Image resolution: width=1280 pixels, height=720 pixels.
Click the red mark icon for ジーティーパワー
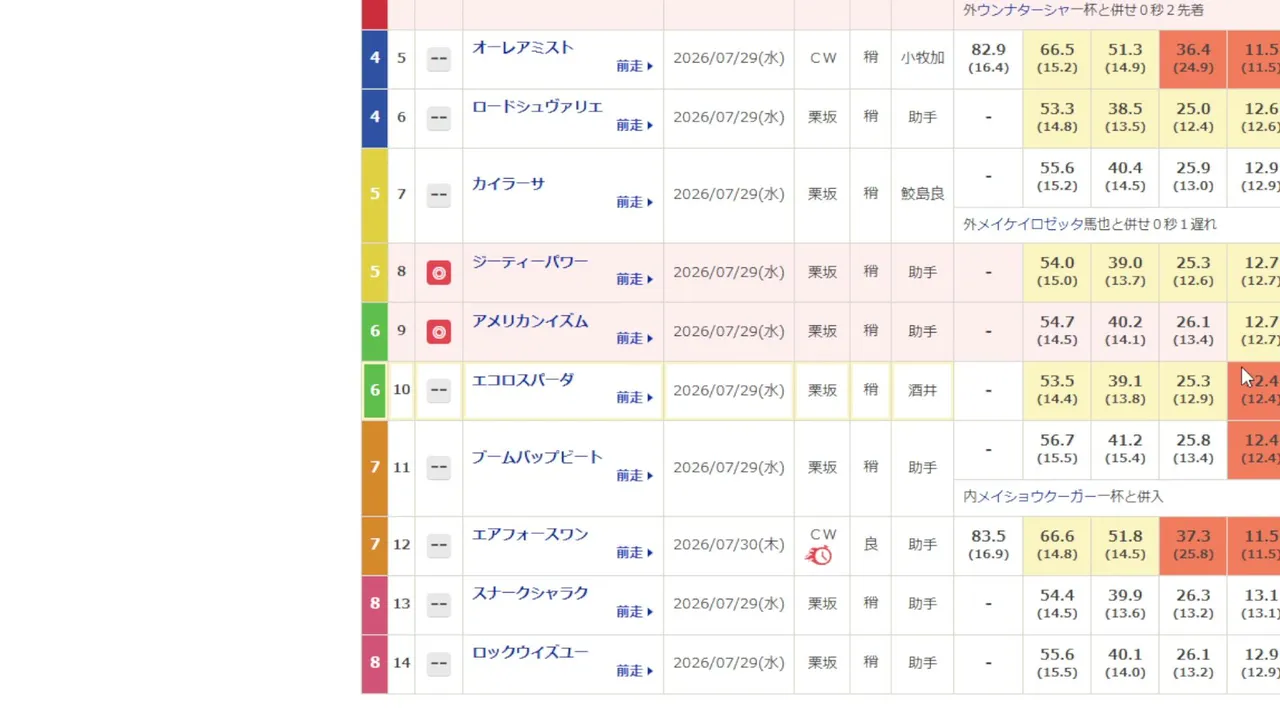(438, 272)
